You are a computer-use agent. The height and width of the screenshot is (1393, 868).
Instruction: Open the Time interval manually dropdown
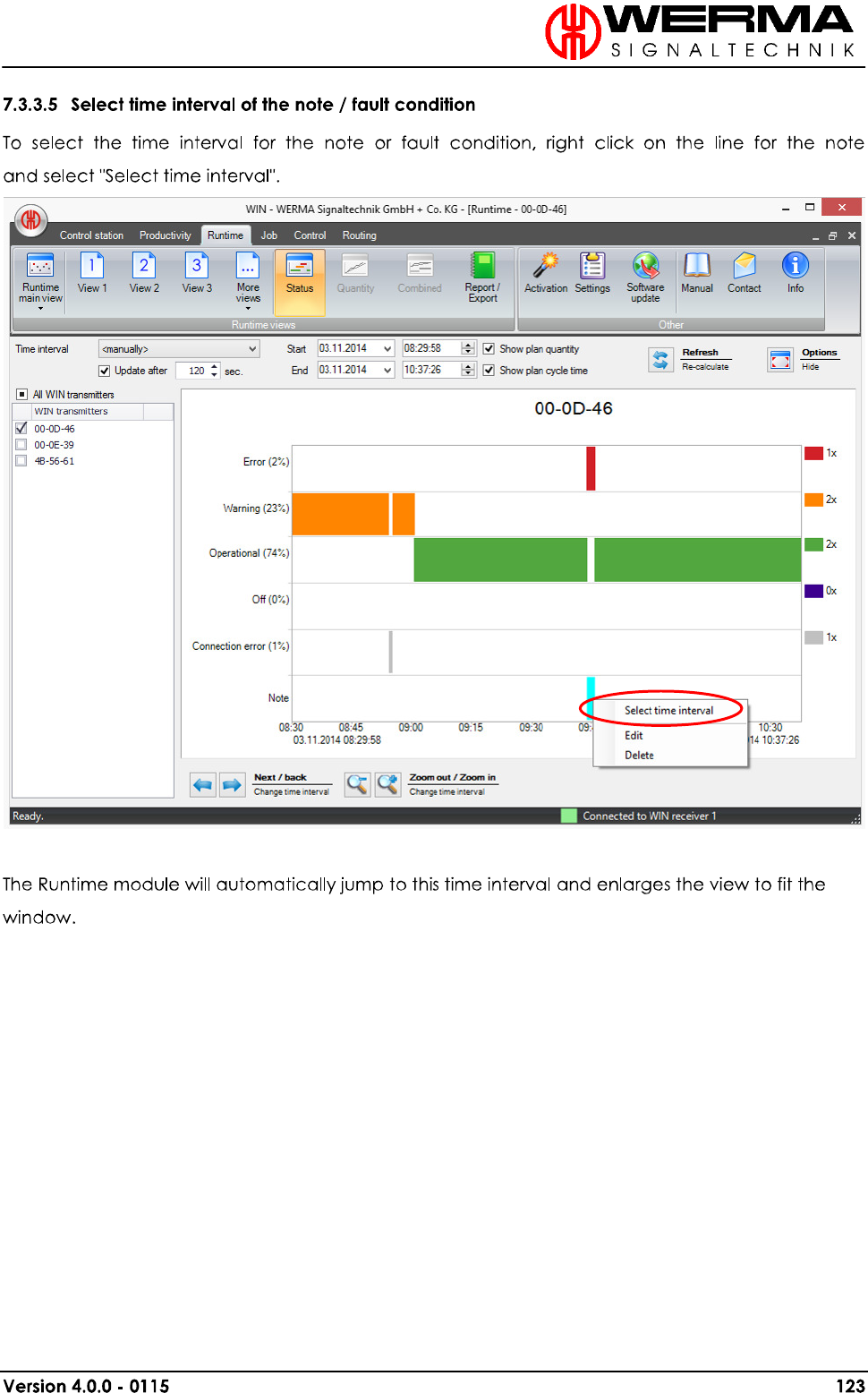[x=179, y=349]
